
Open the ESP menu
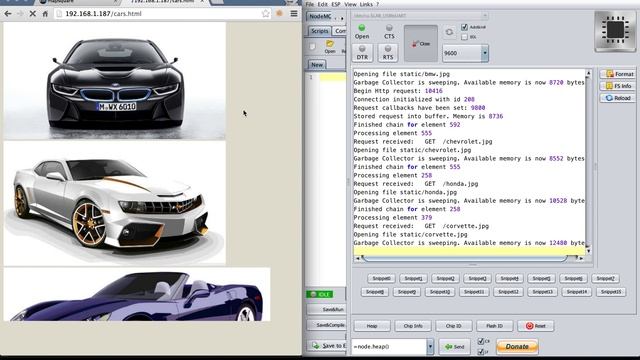(336, 4)
